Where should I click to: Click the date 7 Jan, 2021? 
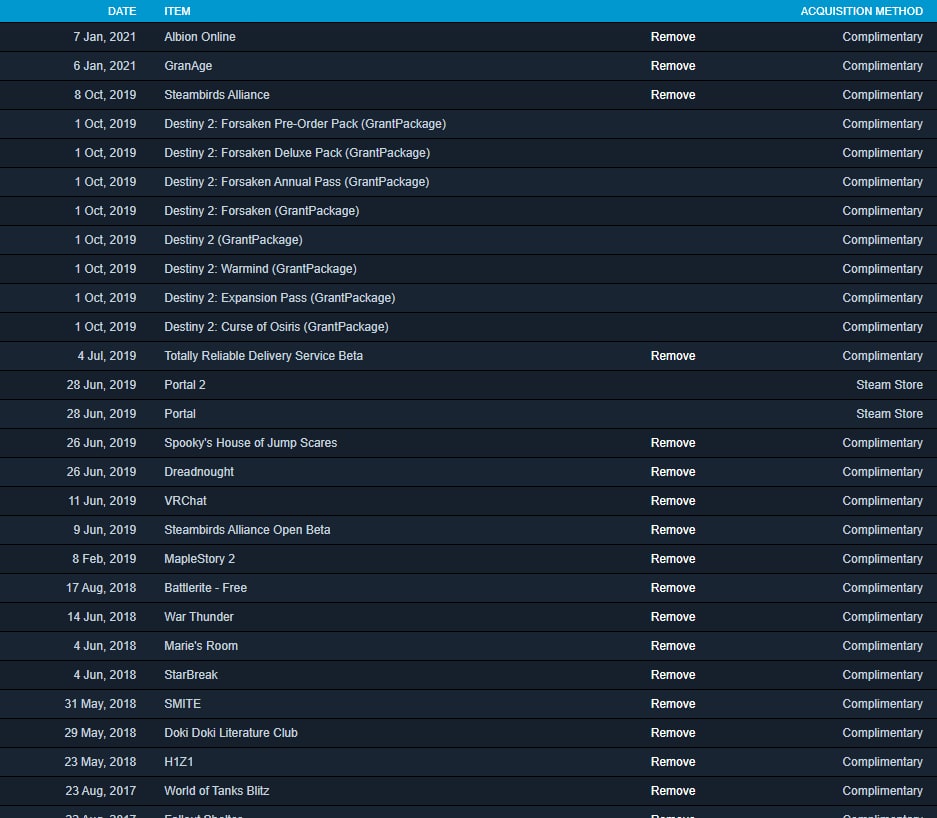[x=105, y=37]
